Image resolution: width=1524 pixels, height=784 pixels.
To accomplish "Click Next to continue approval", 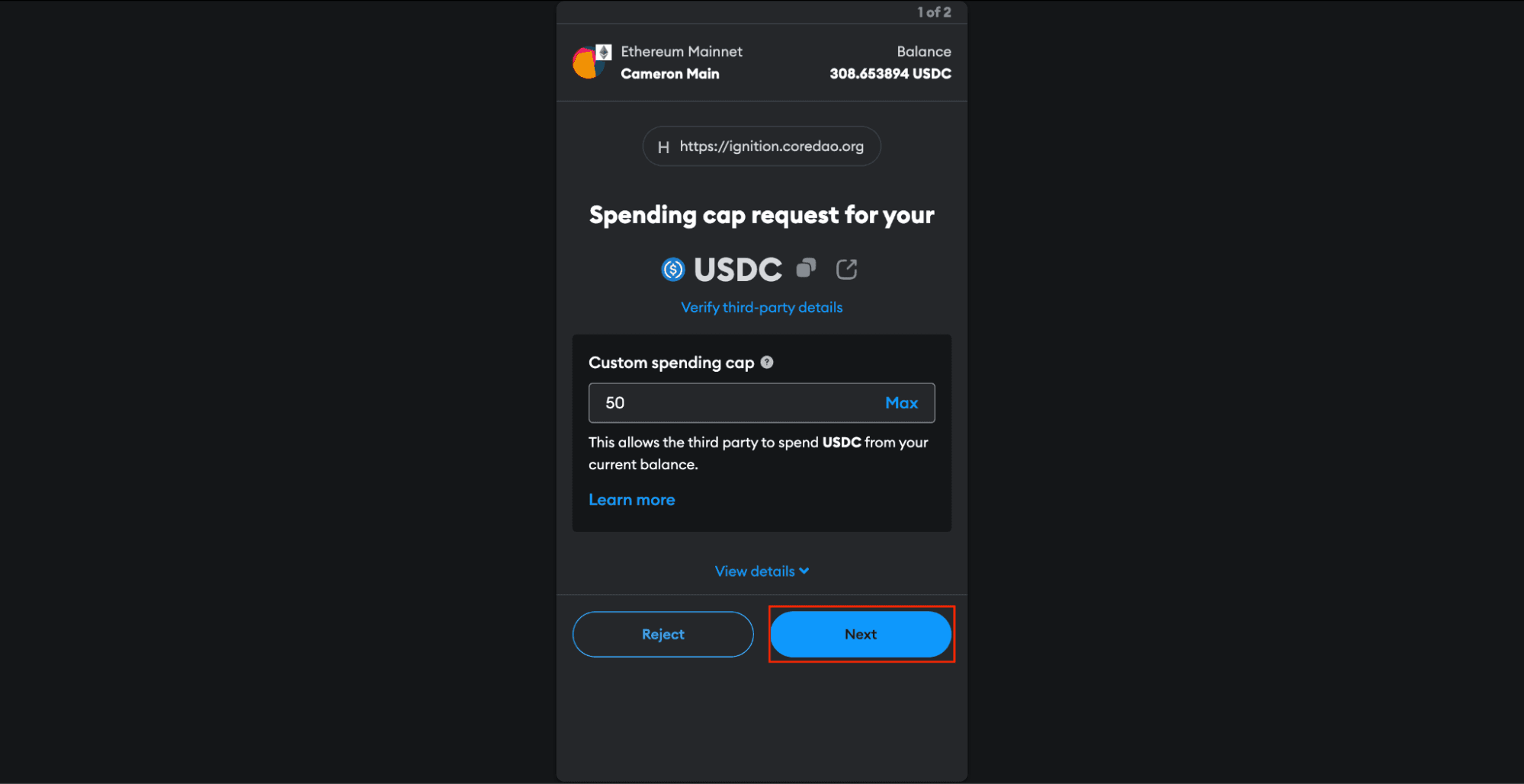I will pos(861,635).
